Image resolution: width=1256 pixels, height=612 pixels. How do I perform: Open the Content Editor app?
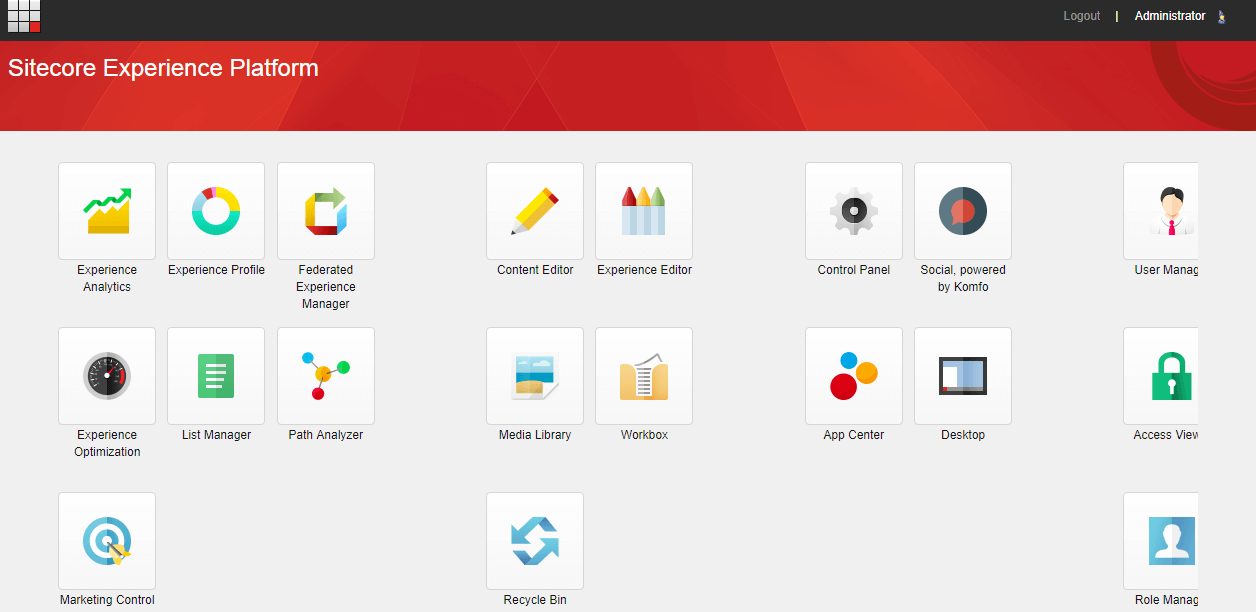(x=535, y=211)
